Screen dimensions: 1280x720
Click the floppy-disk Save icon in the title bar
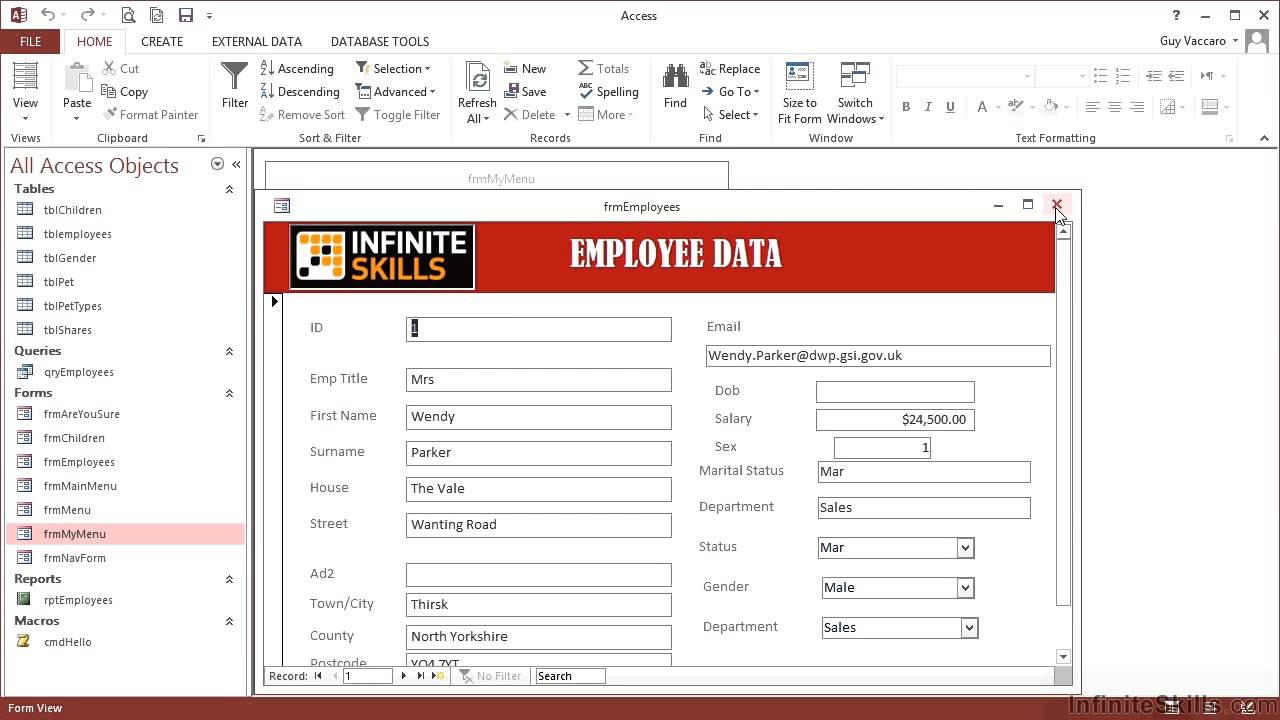pyautogui.click(x=185, y=15)
